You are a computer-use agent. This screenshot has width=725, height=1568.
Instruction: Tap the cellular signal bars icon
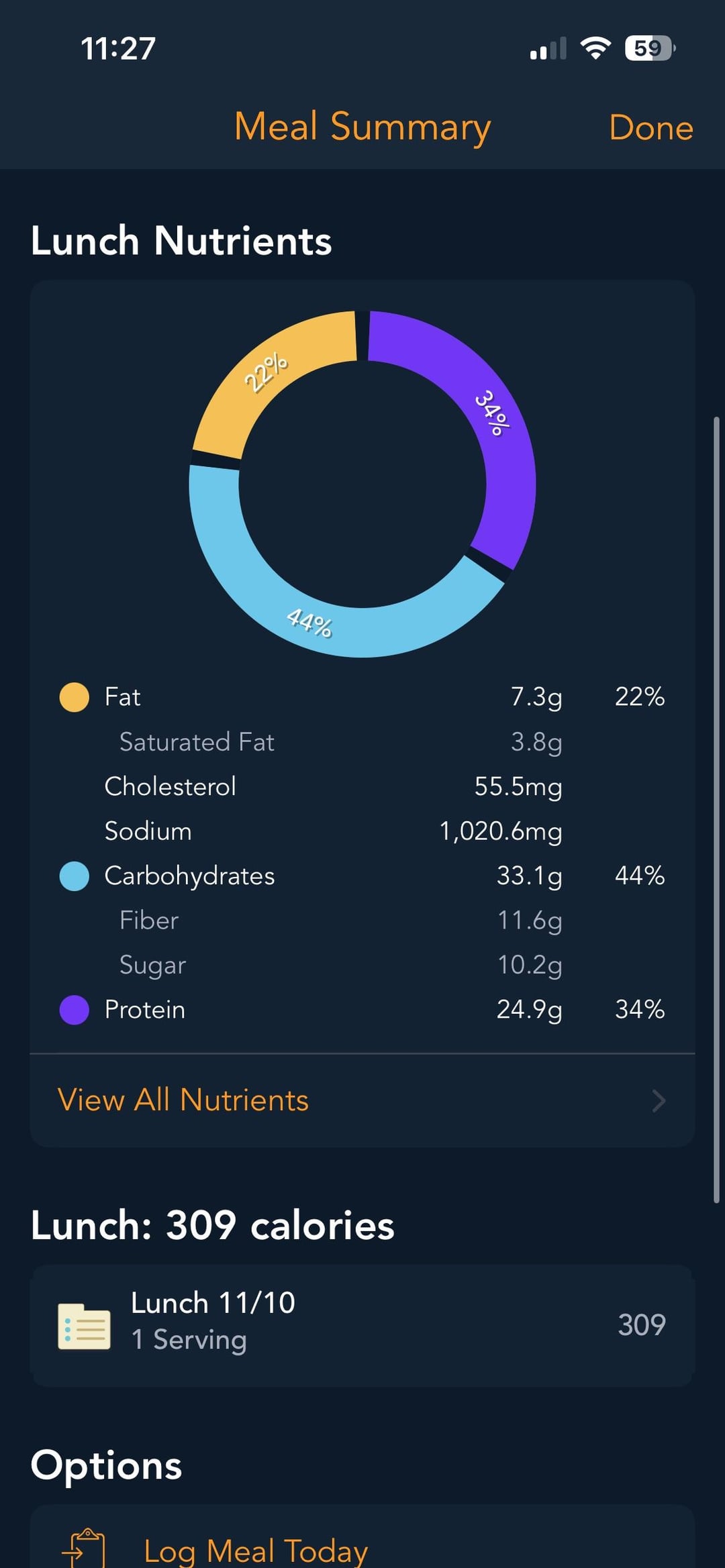[x=548, y=49]
